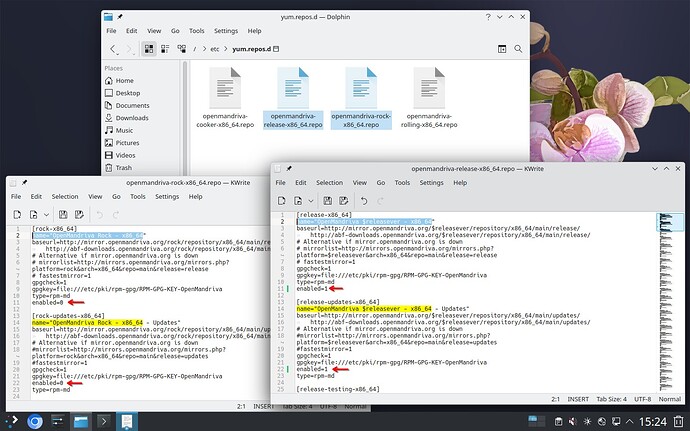Viewport: 690px width, 431px height.
Task: Open Dolphin window help question mark
Action: pyautogui.click(x=488, y=17)
